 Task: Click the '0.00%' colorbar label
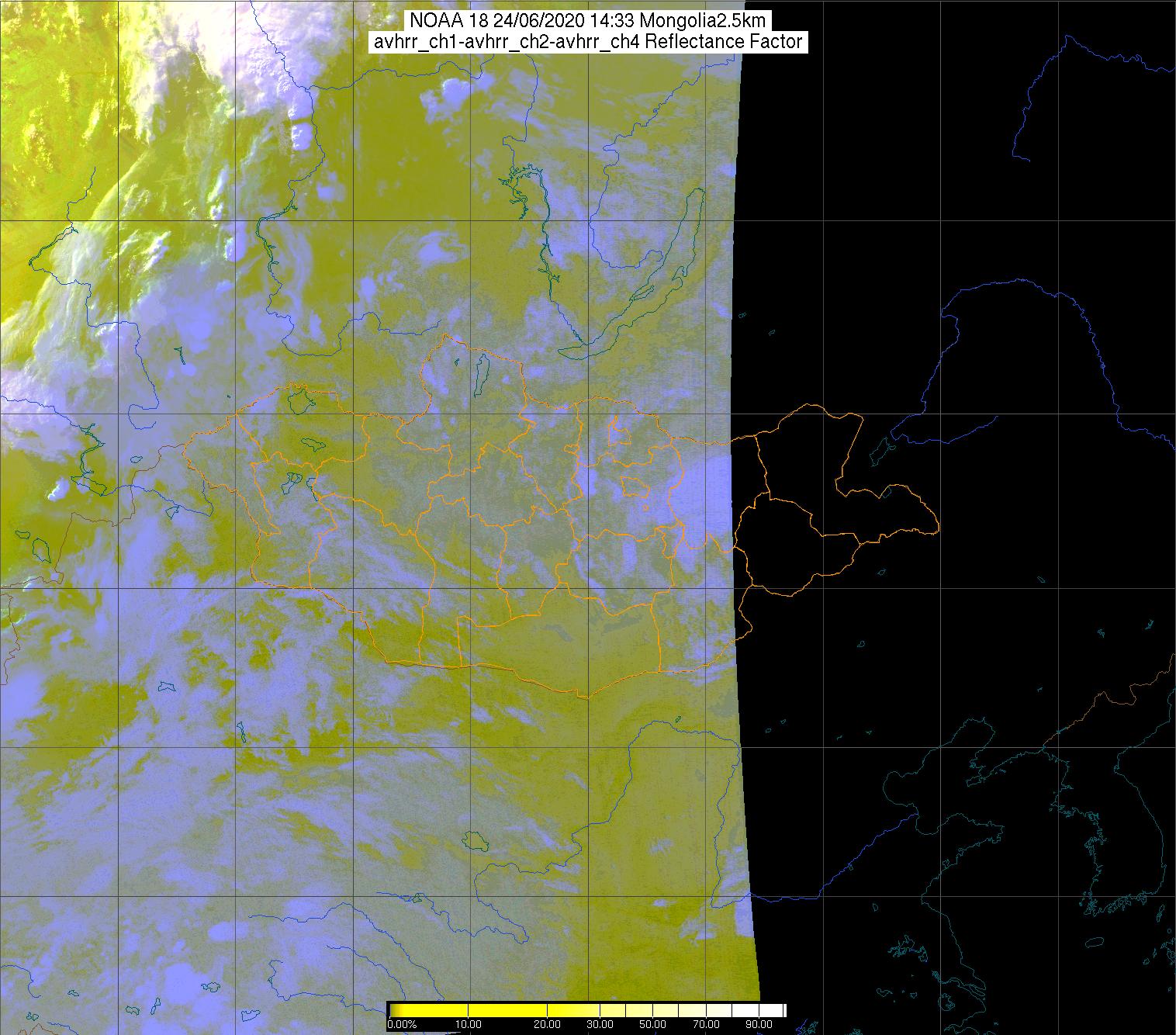402,1024
